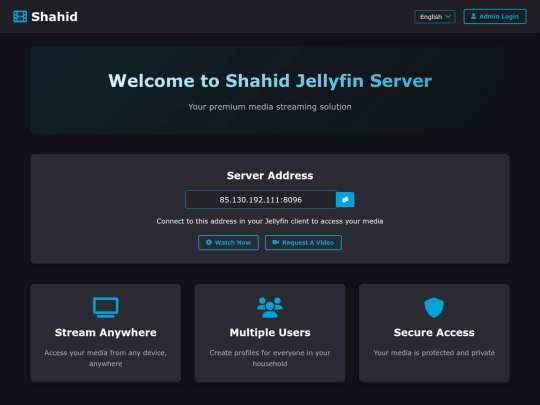Screen dimensions: 540x405
Task: Click the 'Your premium media streaming solution' subtitle
Action: click(x=270, y=107)
